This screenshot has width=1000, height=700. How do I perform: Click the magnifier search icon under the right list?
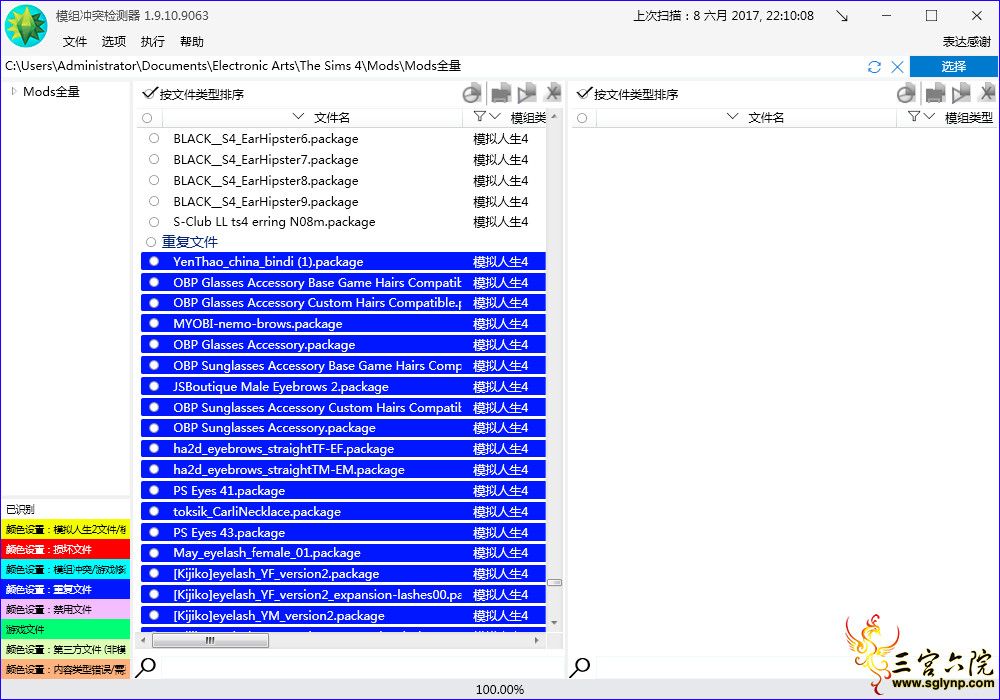click(580, 667)
